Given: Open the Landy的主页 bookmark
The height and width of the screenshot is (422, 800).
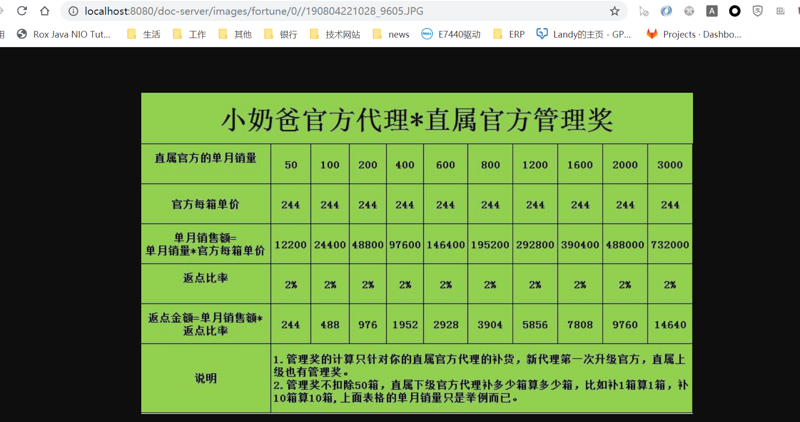Looking at the screenshot, I should coord(584,34).
